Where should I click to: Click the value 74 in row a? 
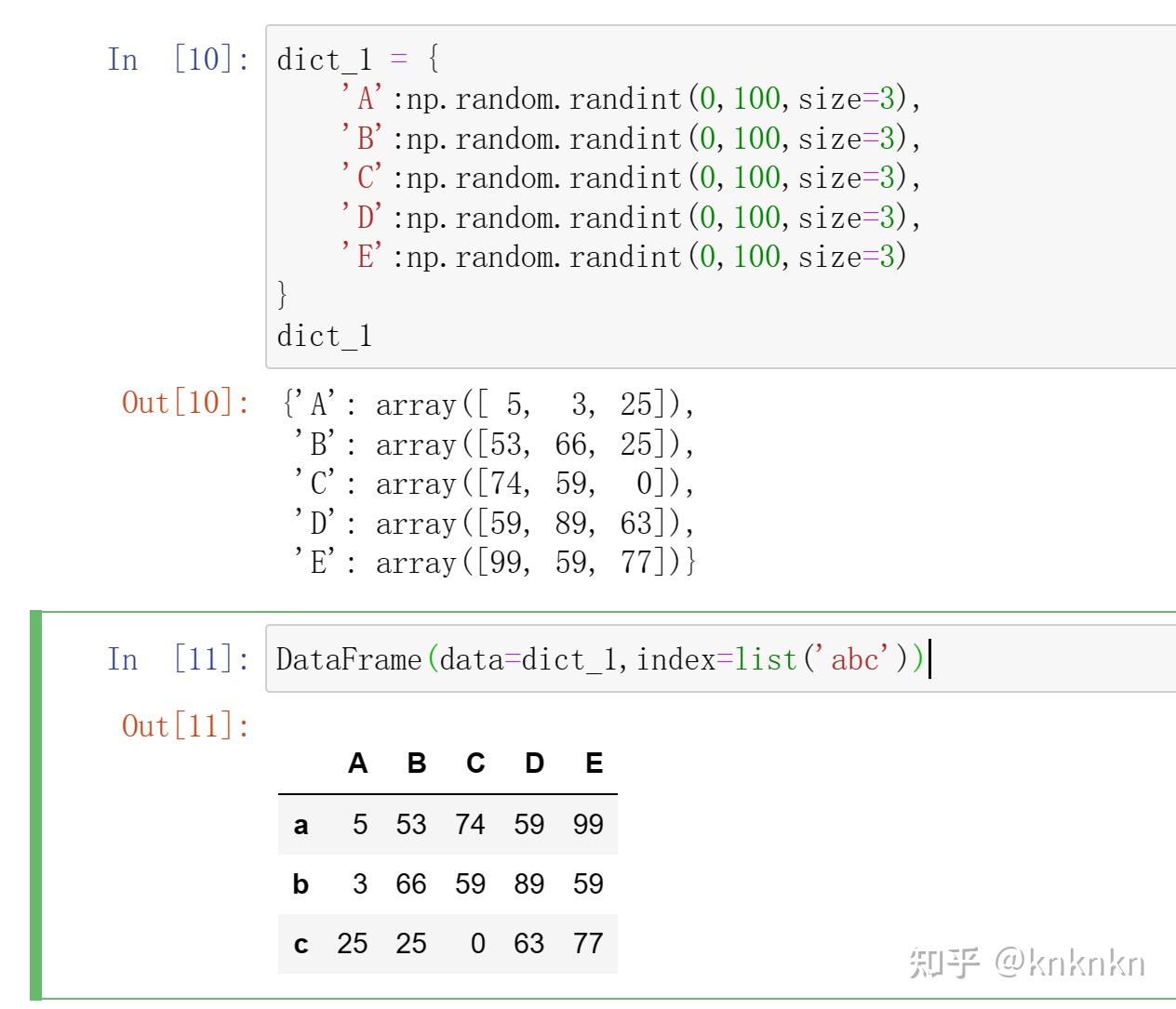470,824
